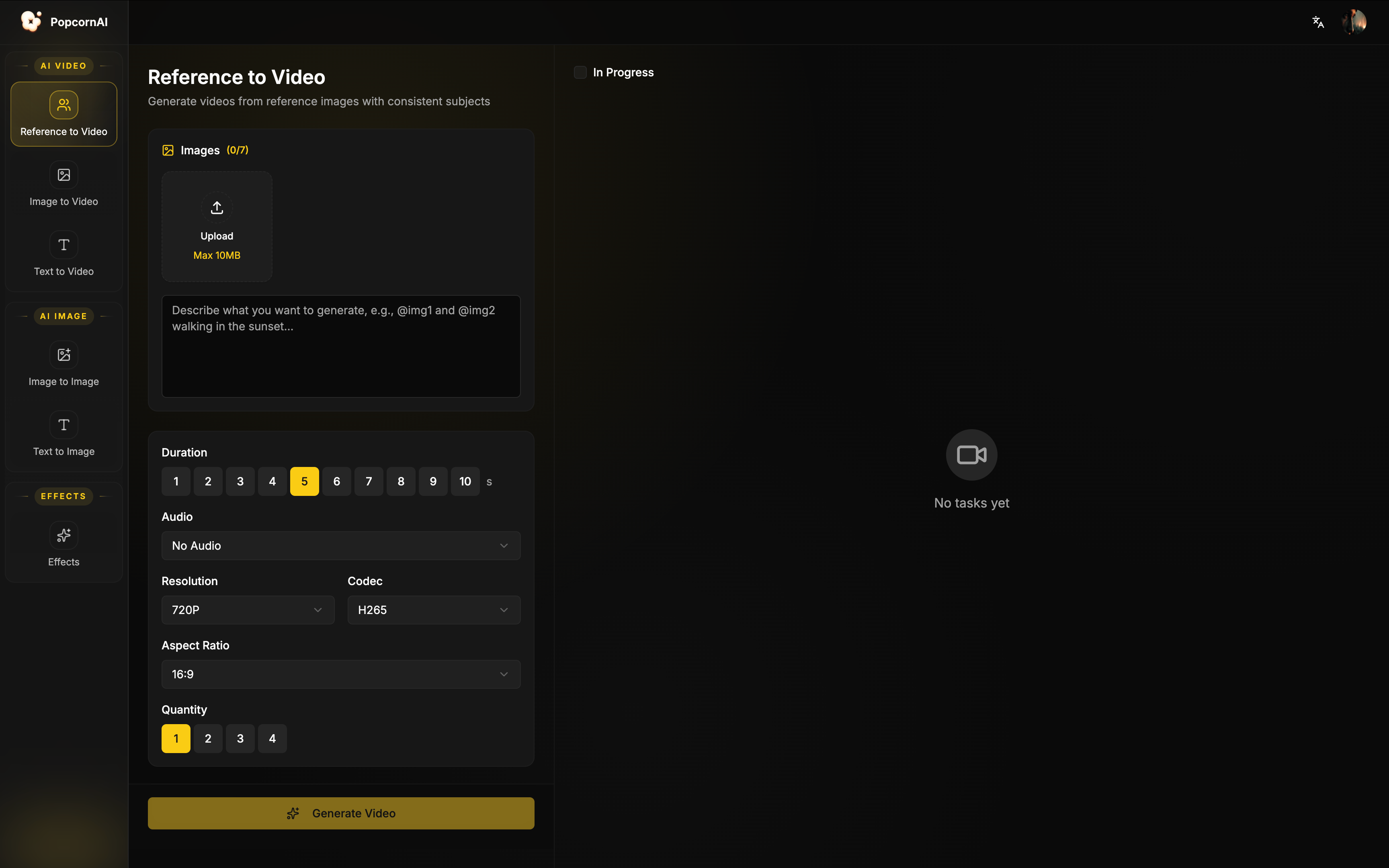Click the PopcornAI logo
Image resolution: width=1389 pixels, height=868 pixels.
click(63, 21)
